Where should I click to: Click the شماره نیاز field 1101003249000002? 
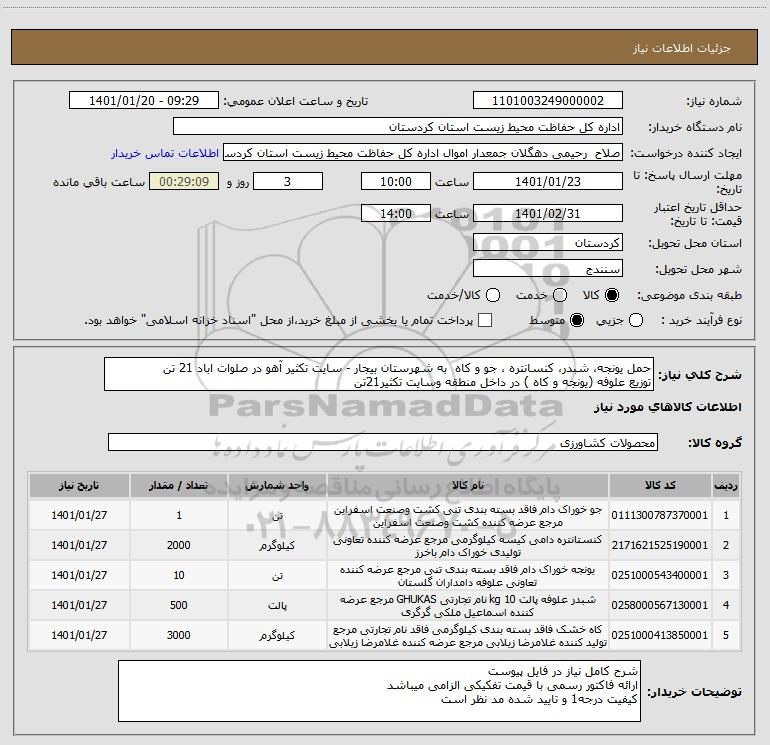(548, 101)
